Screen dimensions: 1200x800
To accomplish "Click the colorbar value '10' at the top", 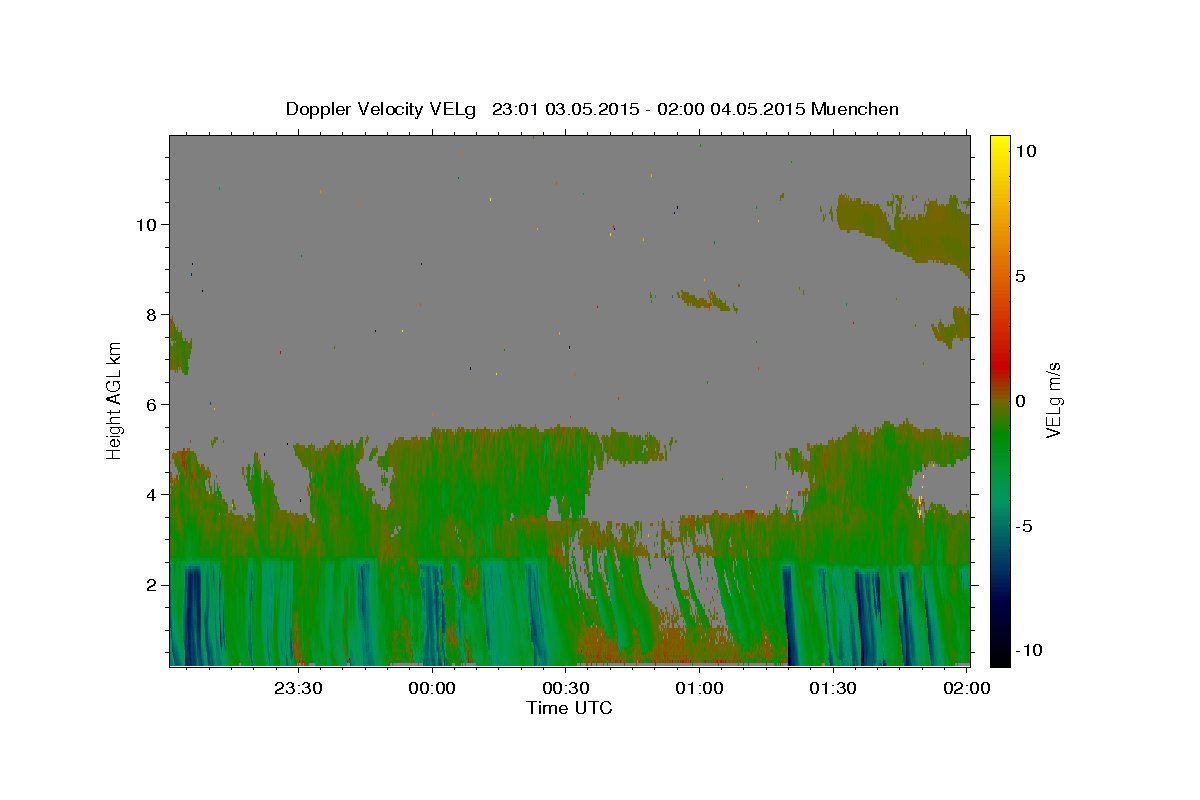I will click(x=1026, y=151).
